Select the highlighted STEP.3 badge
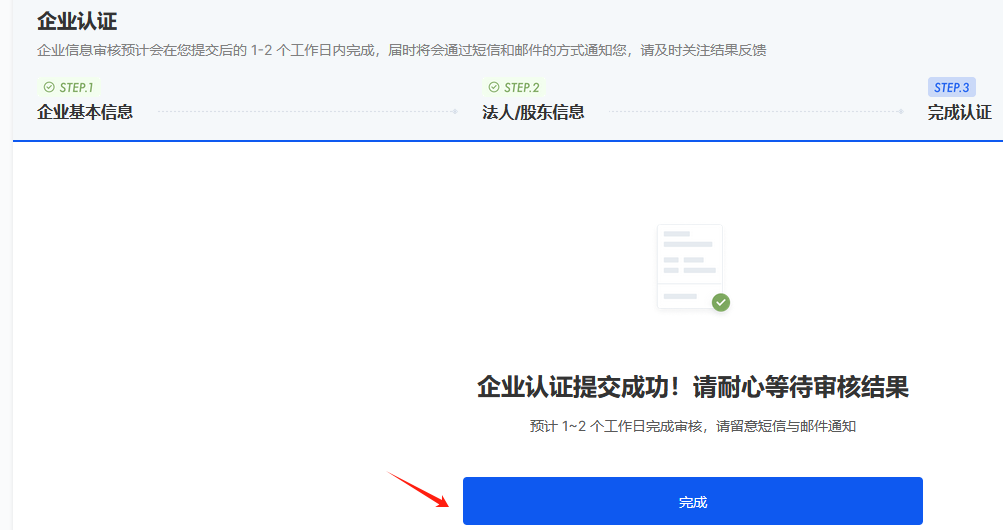 951,87
